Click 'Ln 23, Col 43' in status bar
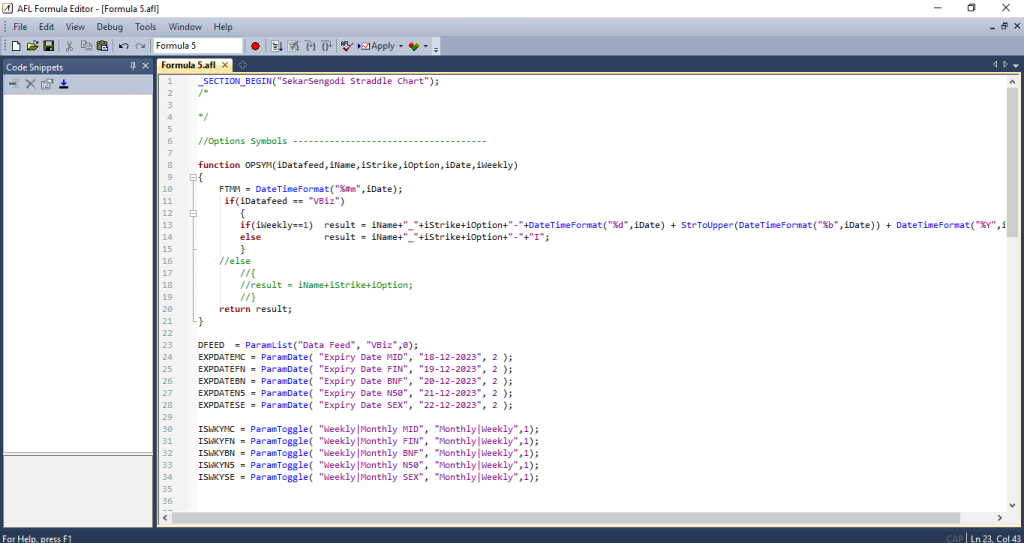Viewport: 1024px width, 543px height. [995, 538]
